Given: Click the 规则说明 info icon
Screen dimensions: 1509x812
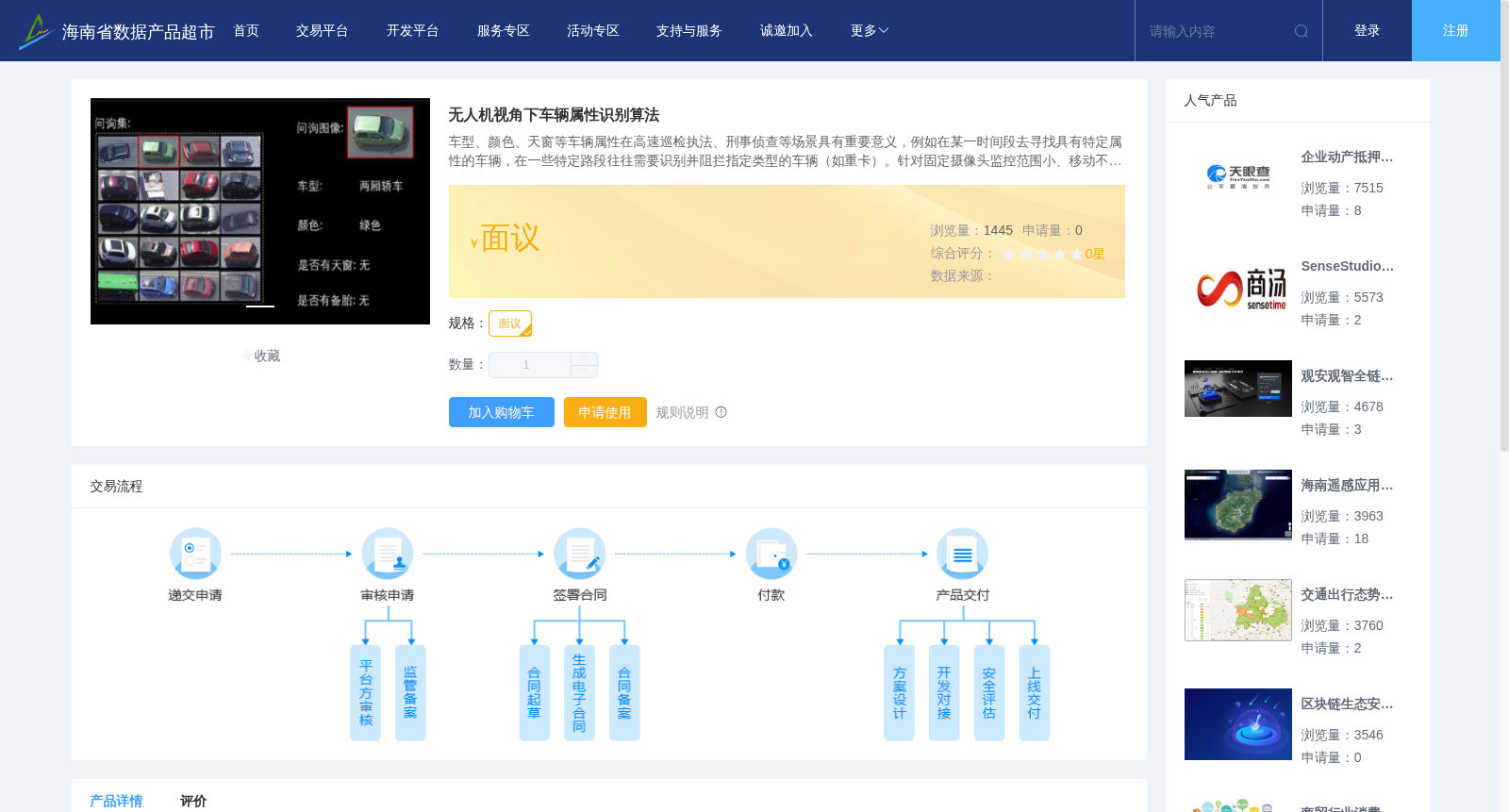Looking at the screenshot, I should (721, 412).
